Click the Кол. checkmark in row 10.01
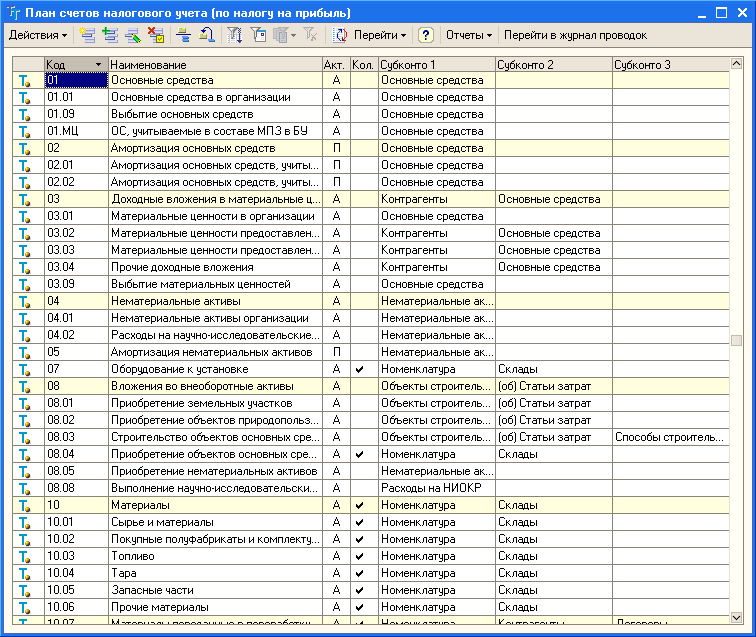The height and width of the screenshot is (637, 756). coord(359,522)
